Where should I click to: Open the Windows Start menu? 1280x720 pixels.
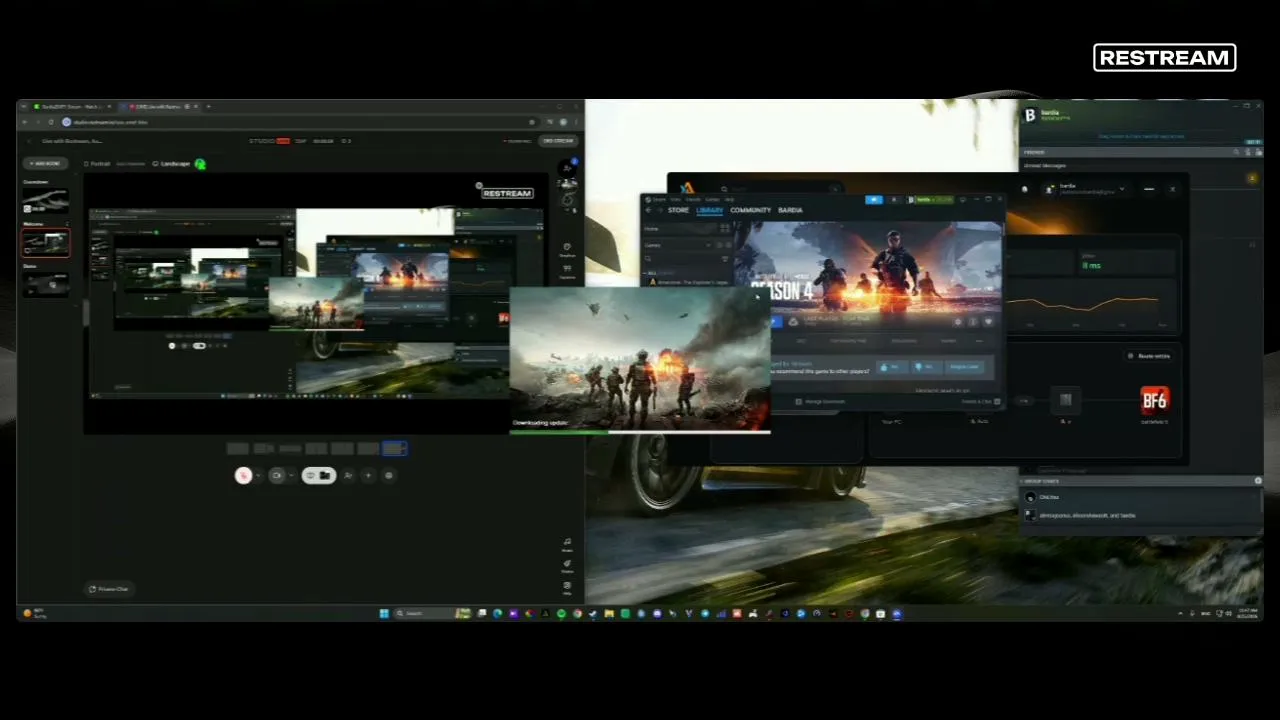(384, 614)
